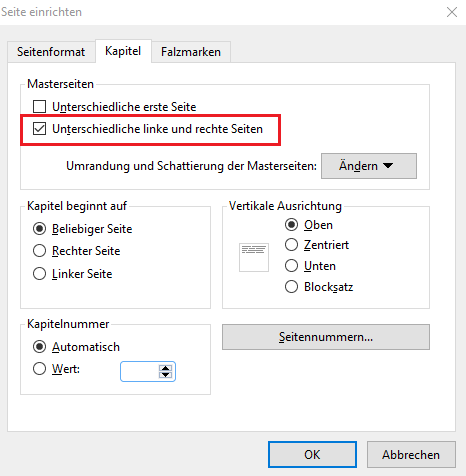Viewport: 466px width, 476px height.
Task: Decrease the Wert spinner value
Action: [165, 375]
